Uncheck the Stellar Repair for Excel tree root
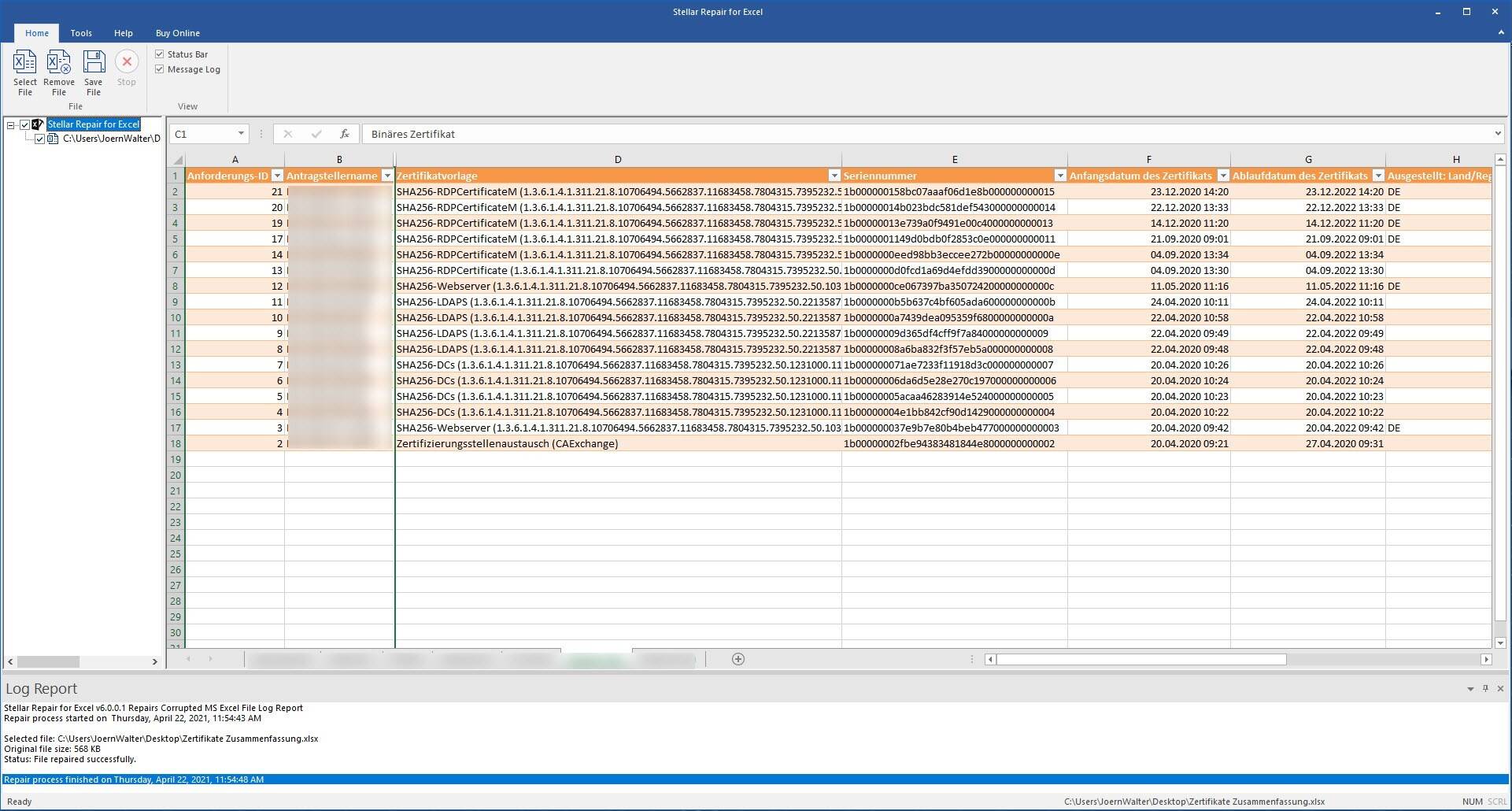 tap(24, 124)
